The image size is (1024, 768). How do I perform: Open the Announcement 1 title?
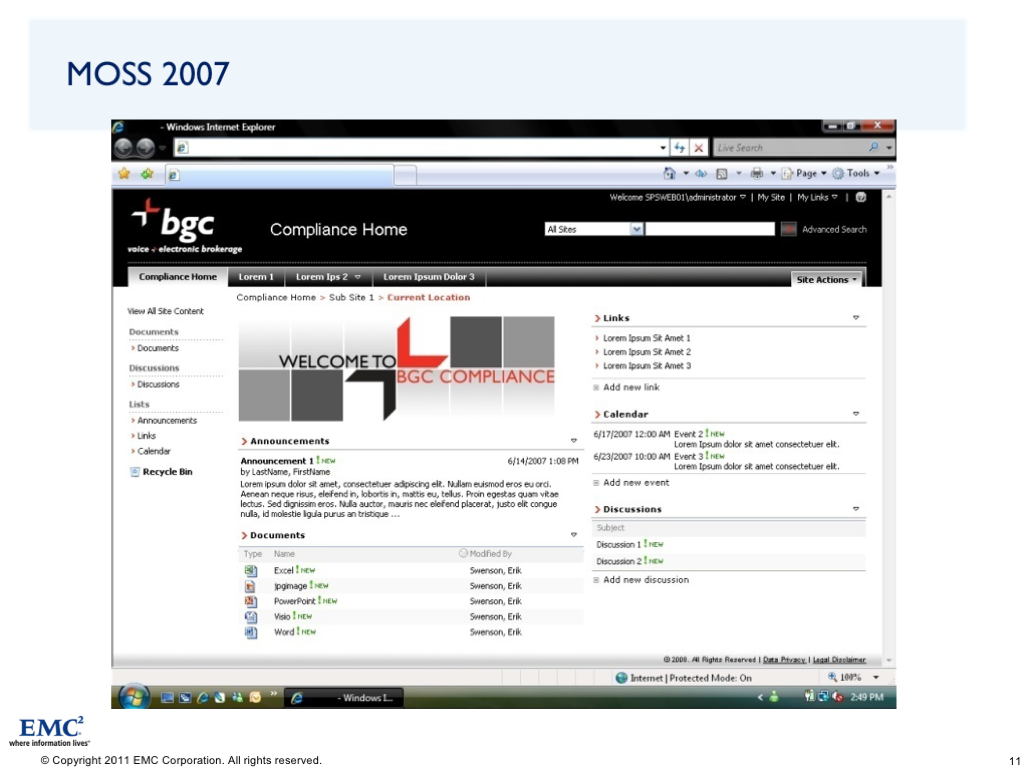coord(277,461)
